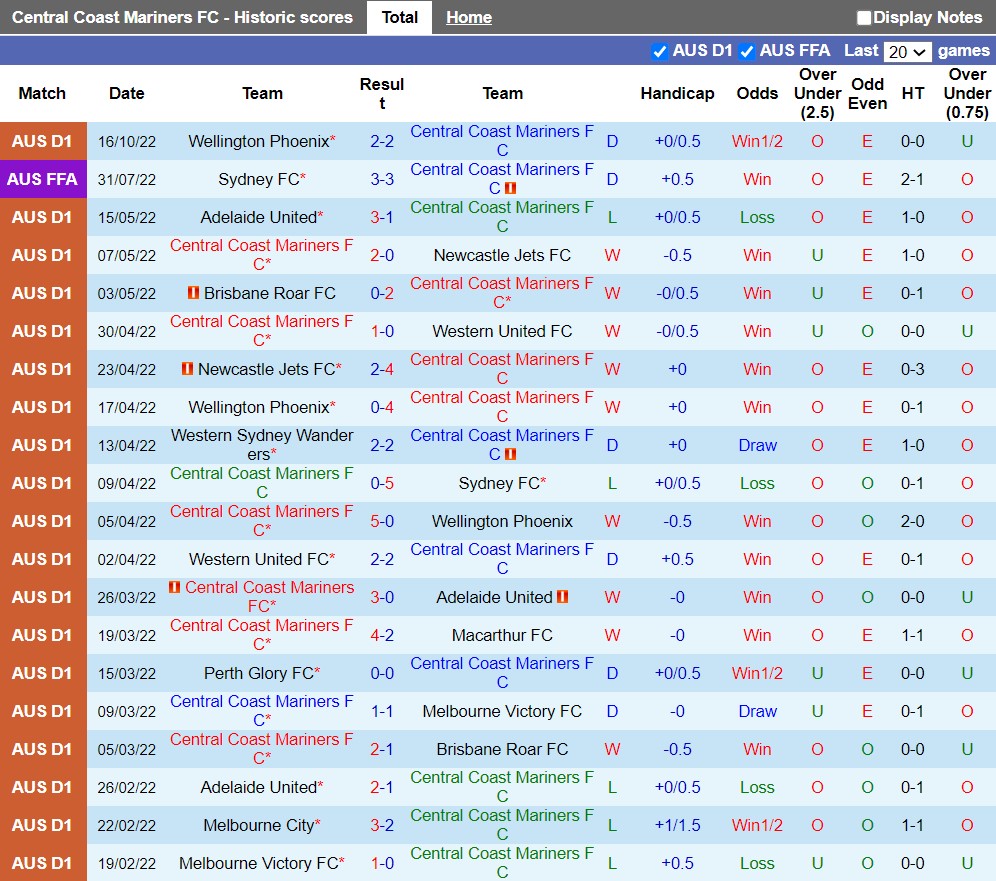Click the AUS D1 badge for 19/02/22 match
The image size is (996, 881).
coord(42,863)
